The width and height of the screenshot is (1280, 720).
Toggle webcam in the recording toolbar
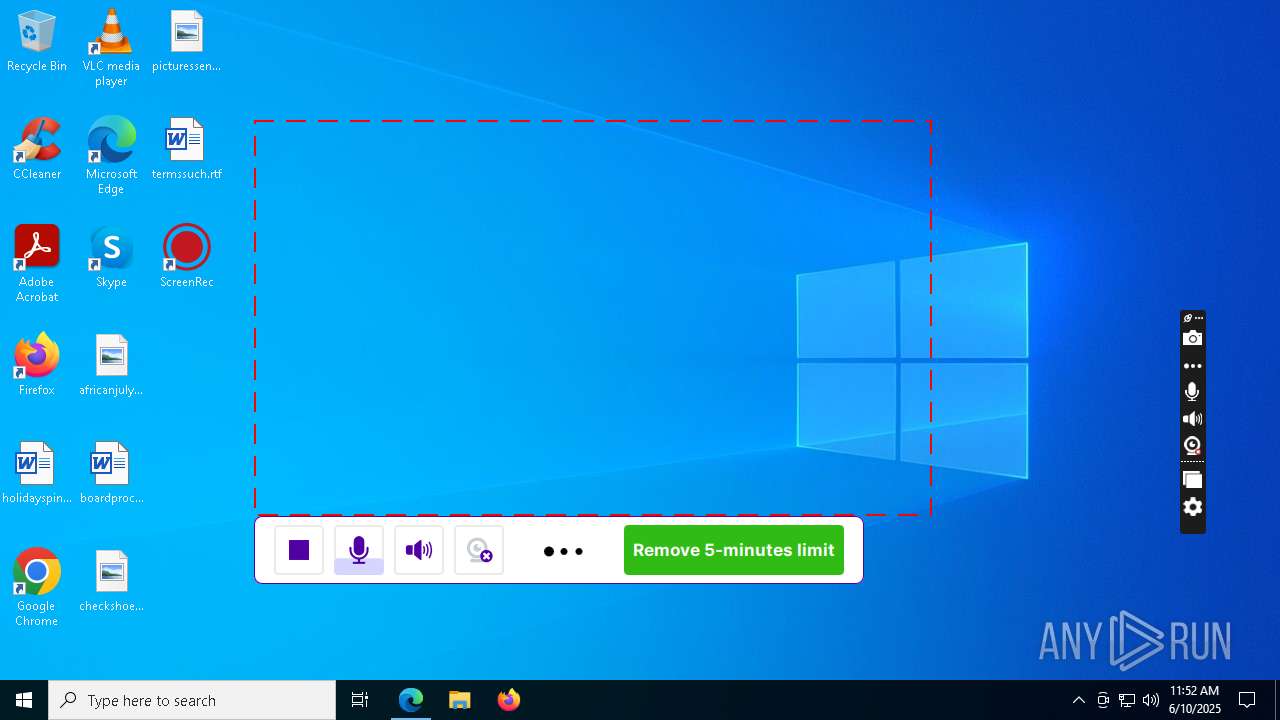(x=479, y=550)
